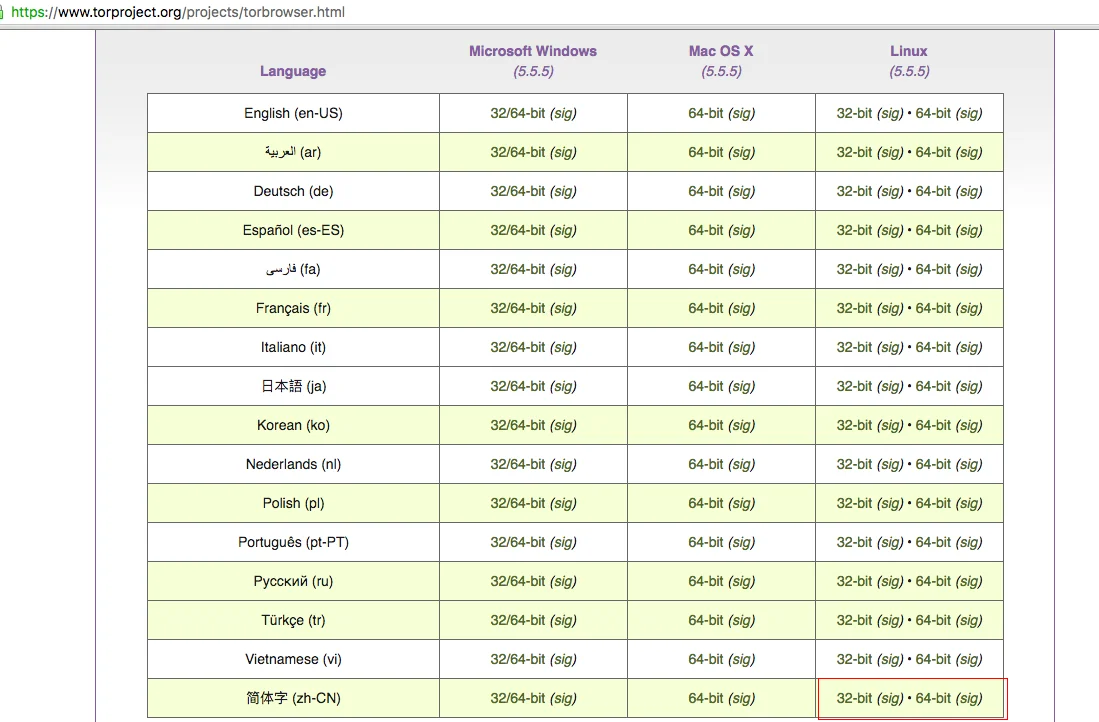Get Farsi (fa) Linux 32-bit build
The image size is (1099, 722).
pyautogui.click(x=854, y=269)
